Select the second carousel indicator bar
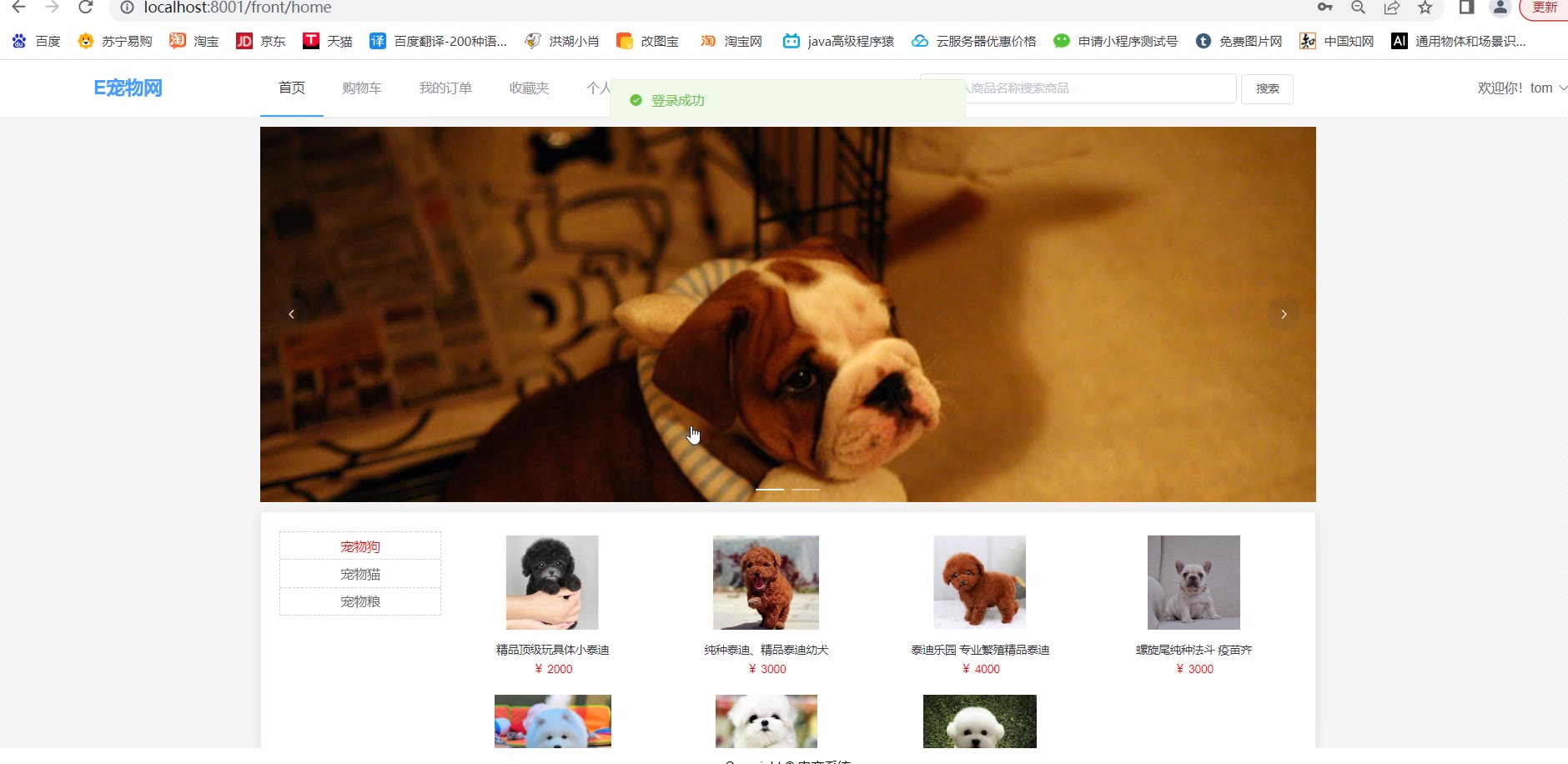This screenshot has width=1568, height=764. [x=806, y=490]
